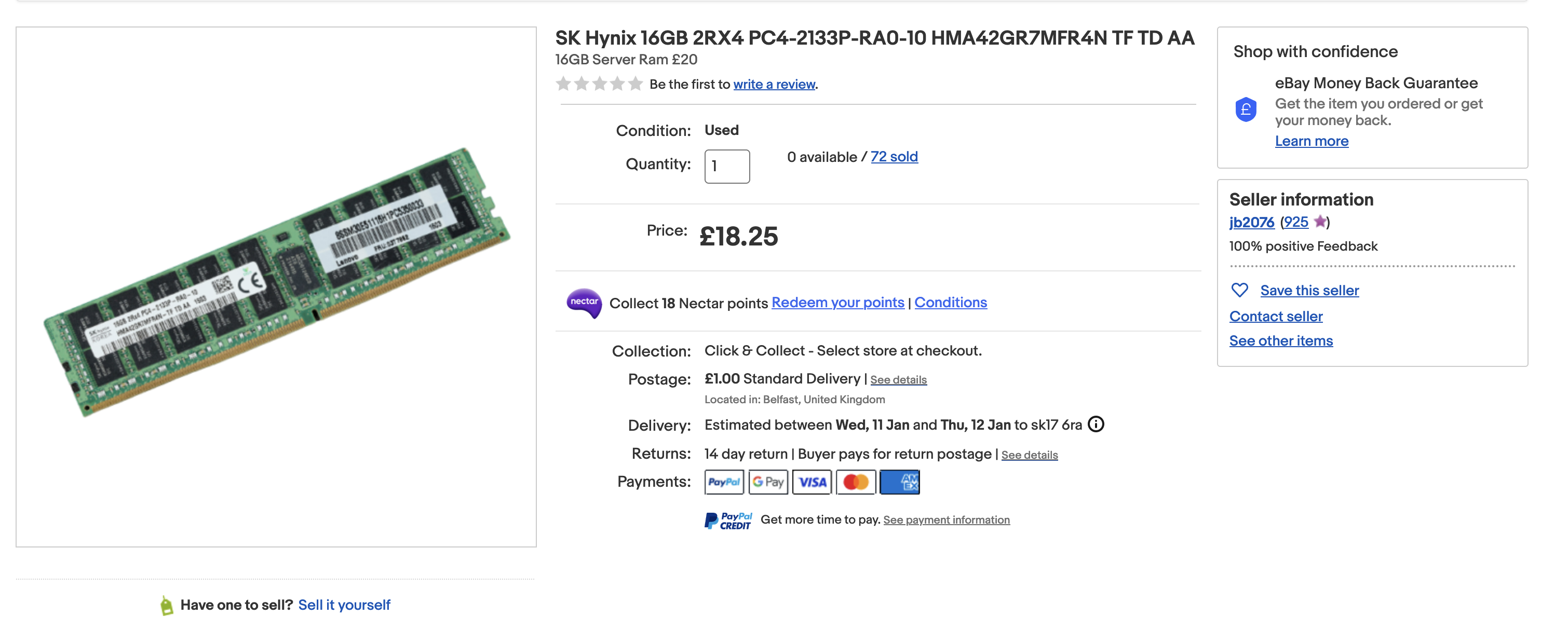The height and width of the screenshot is (630, 1568).
Task: Open seller jb2076's profile
Action: click(x=1251, y=223)
